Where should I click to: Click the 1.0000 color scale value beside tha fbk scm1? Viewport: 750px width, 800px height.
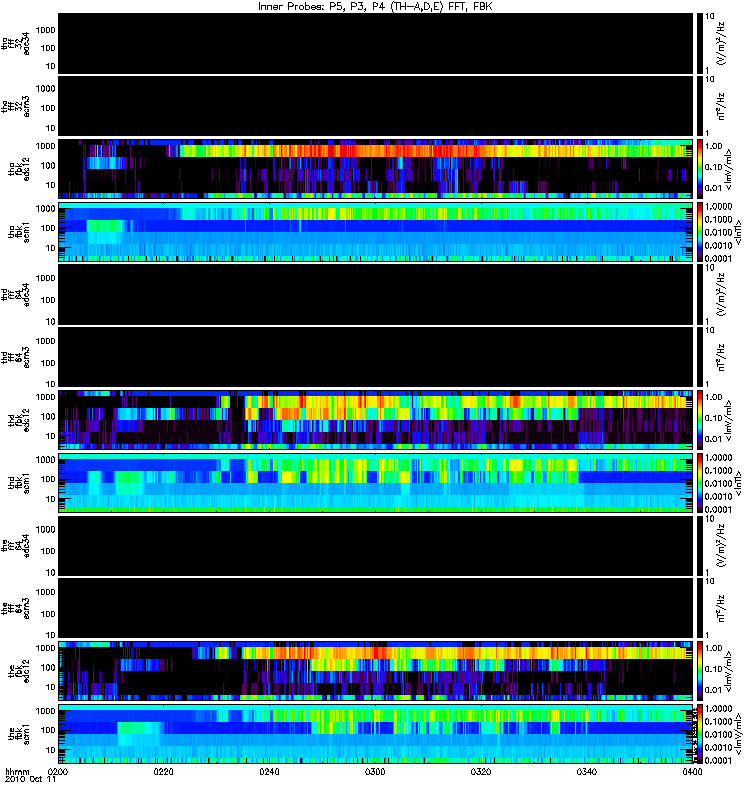coord(718,207)
